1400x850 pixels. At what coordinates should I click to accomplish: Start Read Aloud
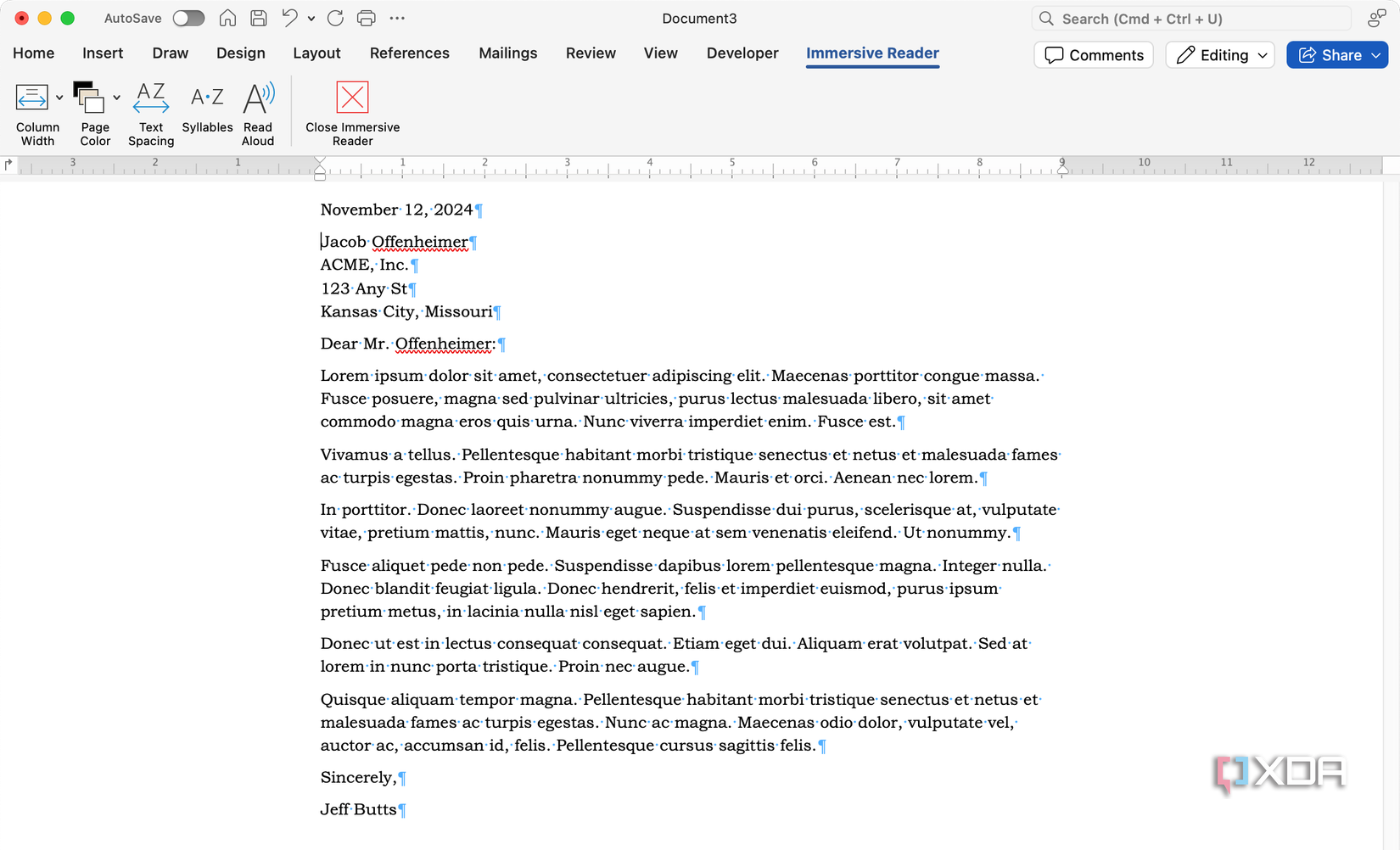pyautogui.click(x=258, y=115)
